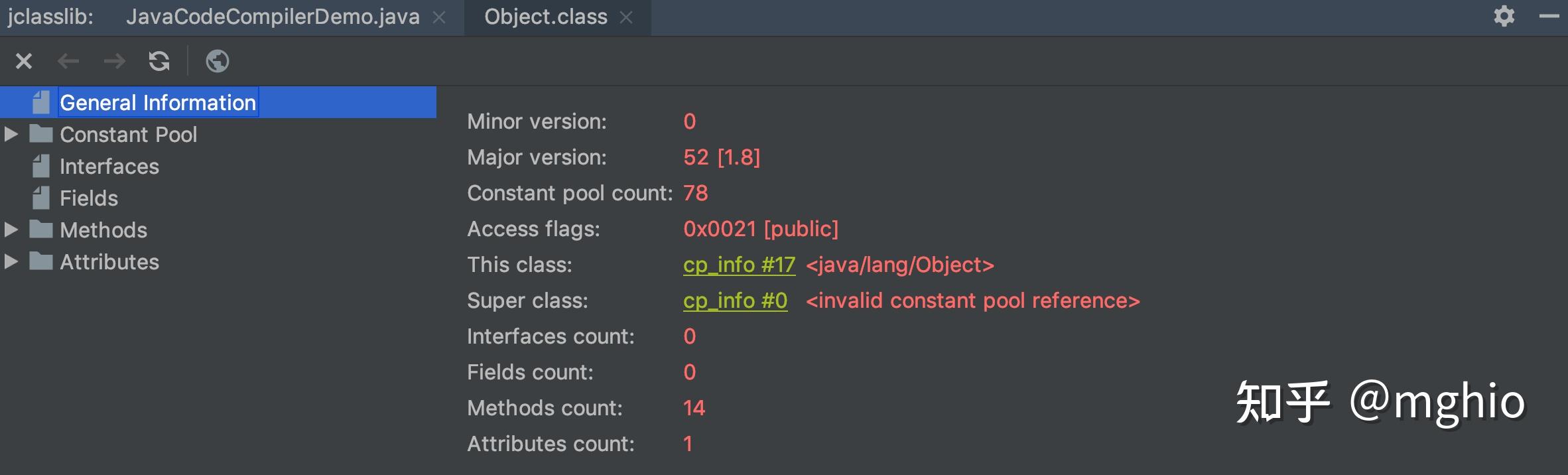
Task: Click the Constant Pool folder icon
Action: 41,135
